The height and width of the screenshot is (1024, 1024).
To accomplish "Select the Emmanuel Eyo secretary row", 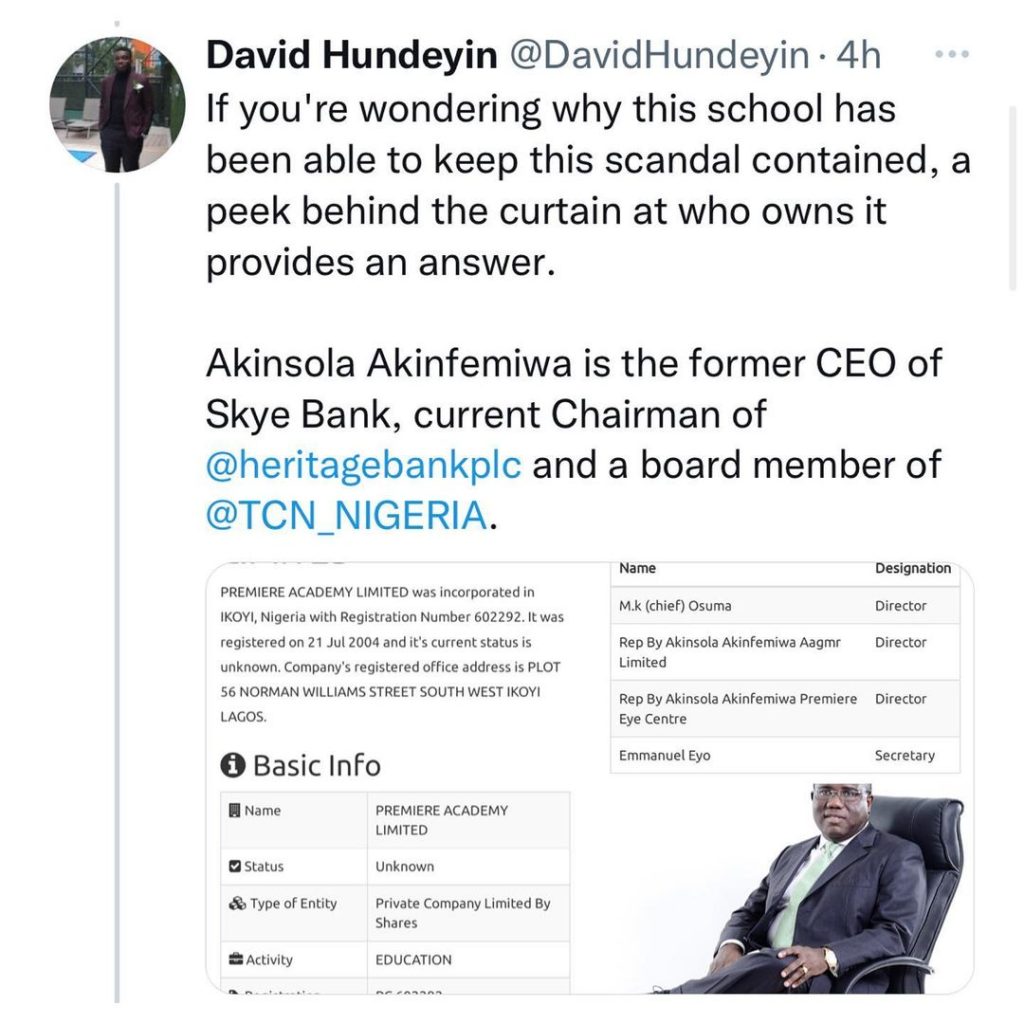I will [785, 755].
